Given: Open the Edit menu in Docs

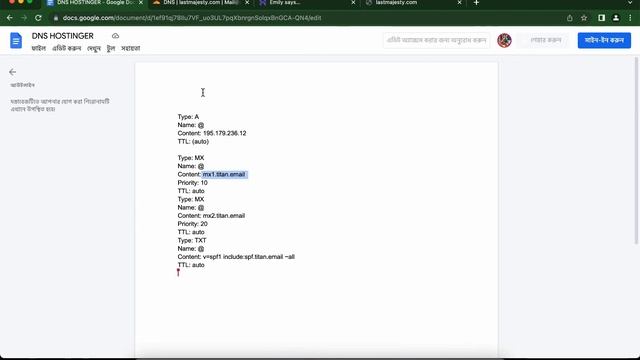Looking at the screenshot, I should pos(67,48).
